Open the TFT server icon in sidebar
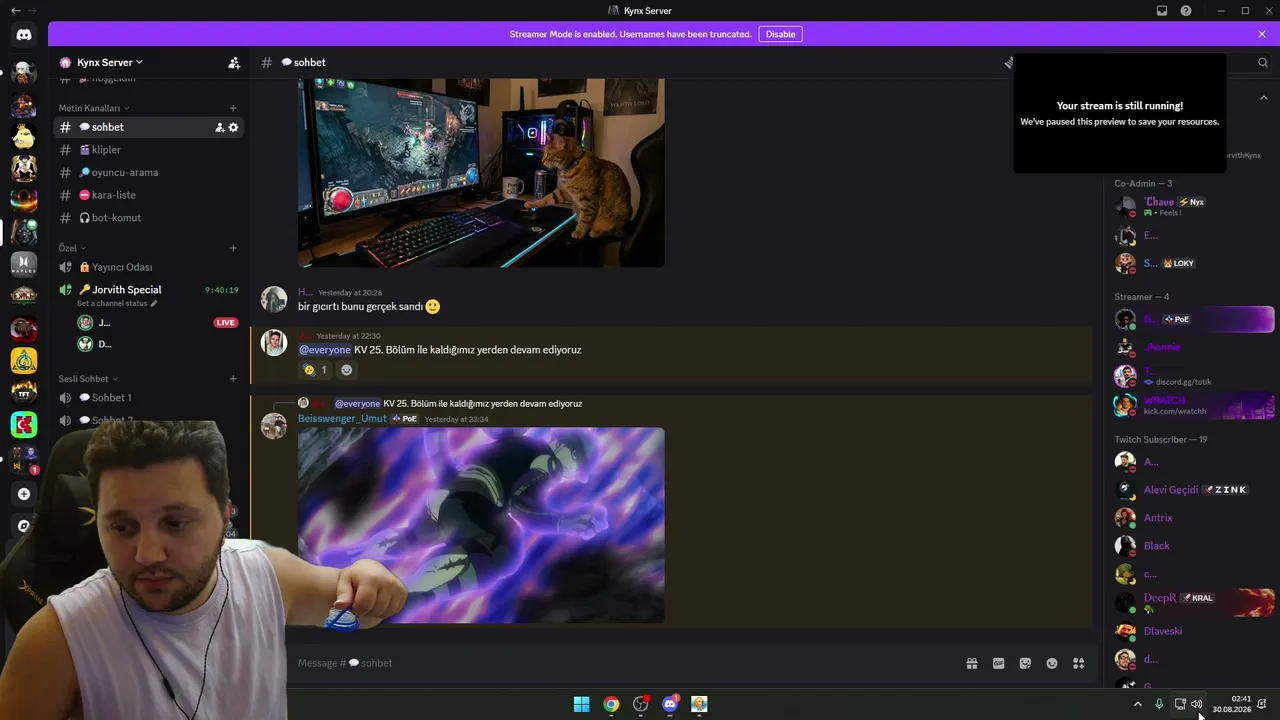Screen dimensions: 1280x720 click(x=24, y=391)
